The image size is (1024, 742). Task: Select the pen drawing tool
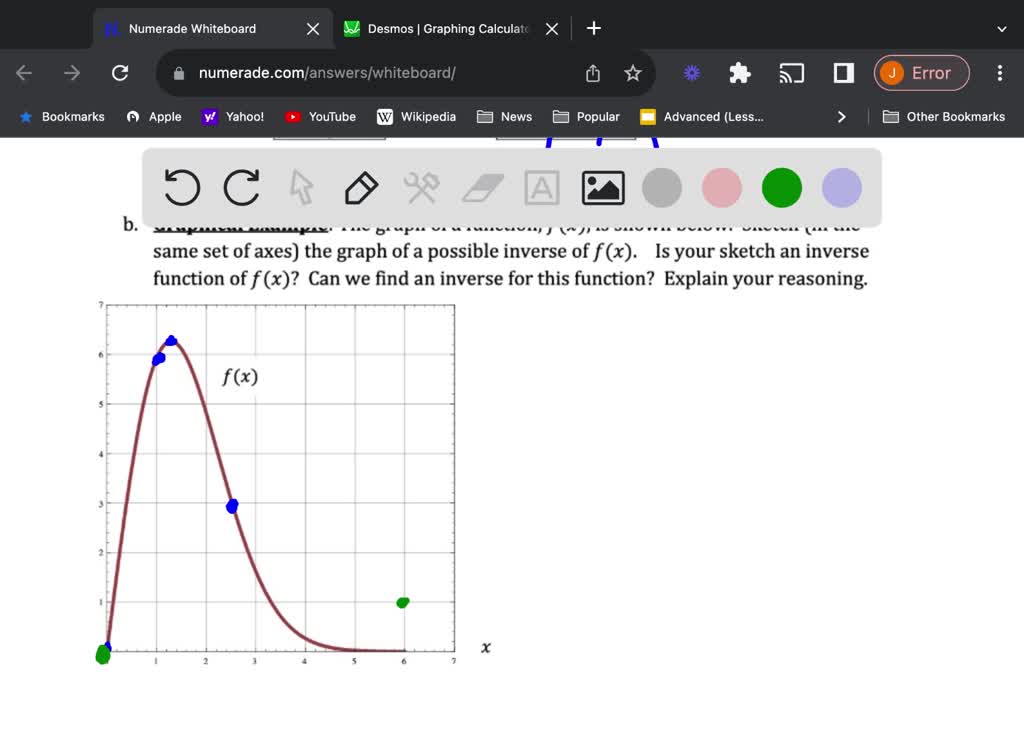(x=361, y=187)
